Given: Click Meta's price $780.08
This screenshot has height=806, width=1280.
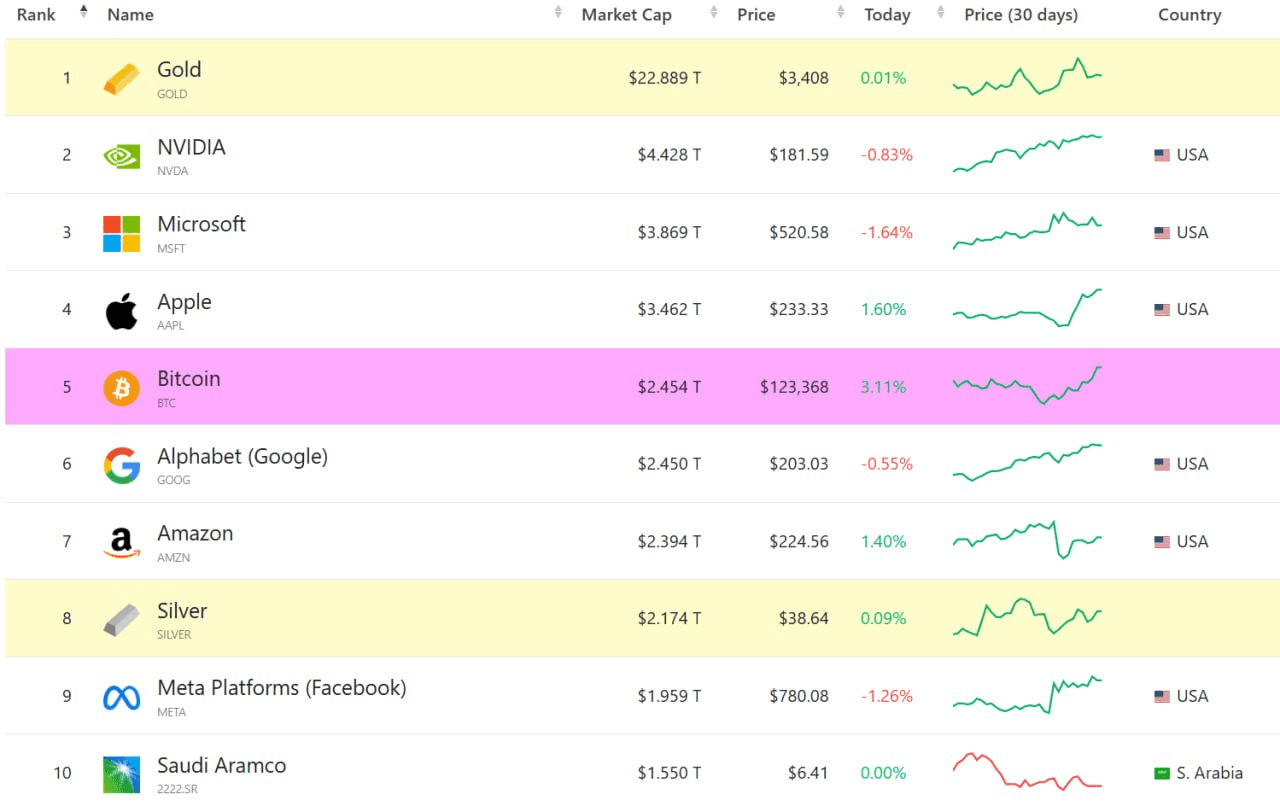Looking at the screenshot, I should point(799,696).
